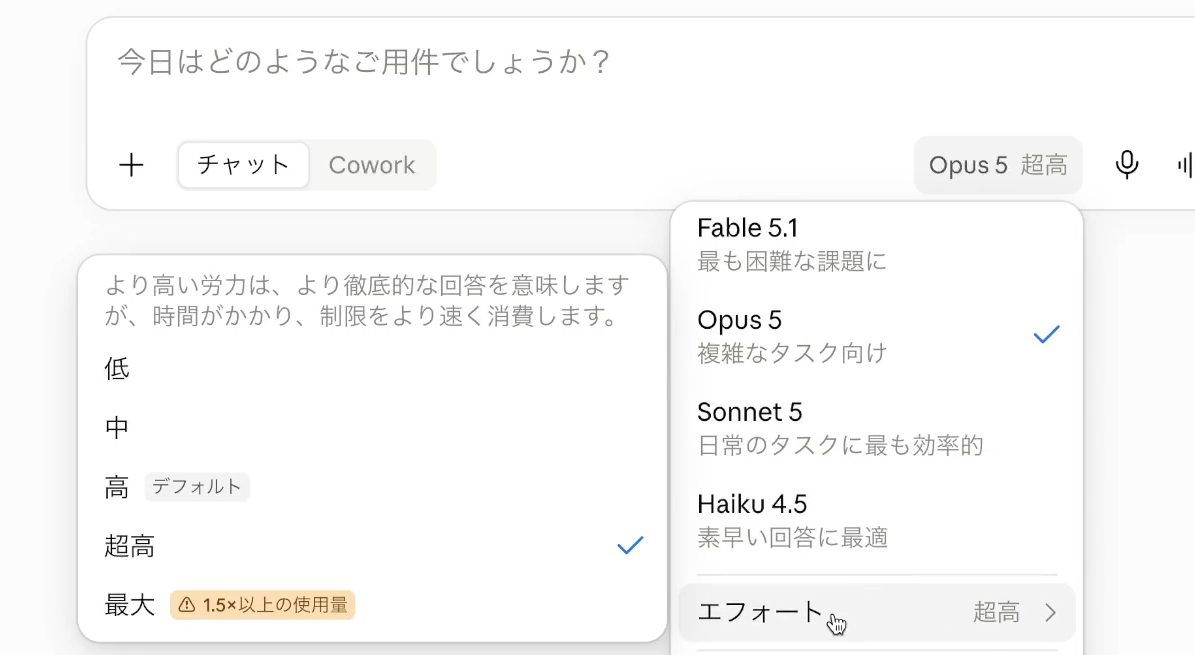This screenshot has width=1195, height=655.
Task: Open the Opus 5 超高 model selector
Action: tap(998, 165)
